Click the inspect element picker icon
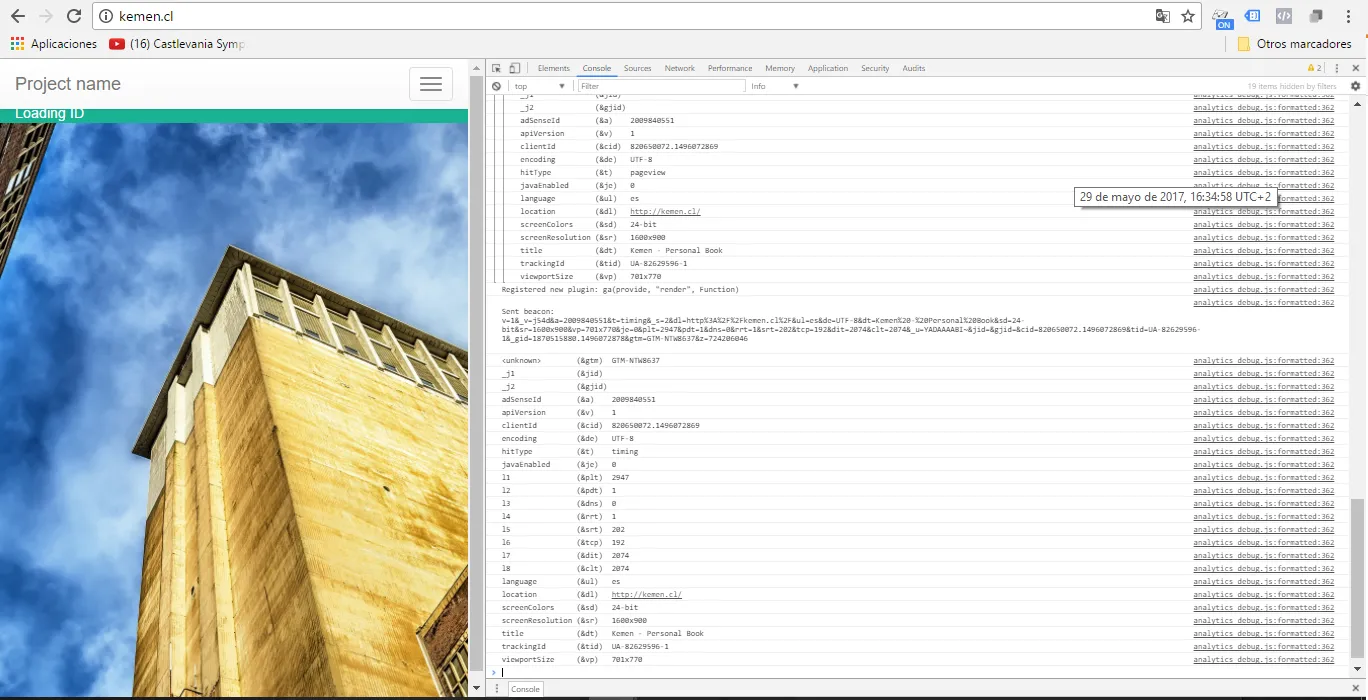1368x700 pixels. click(496, 68)
